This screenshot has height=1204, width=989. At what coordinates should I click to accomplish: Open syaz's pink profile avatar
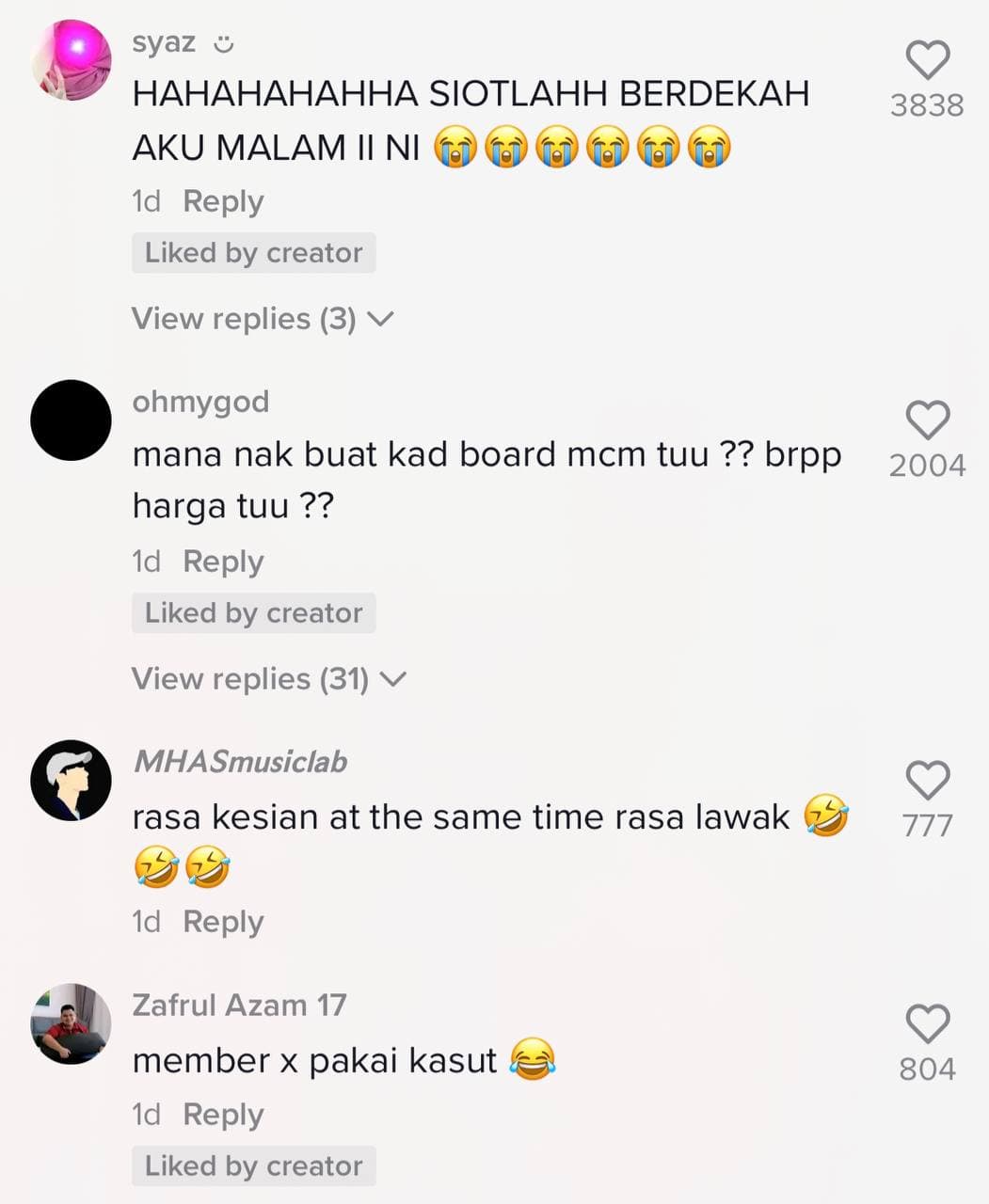click(x=72, y=59)
